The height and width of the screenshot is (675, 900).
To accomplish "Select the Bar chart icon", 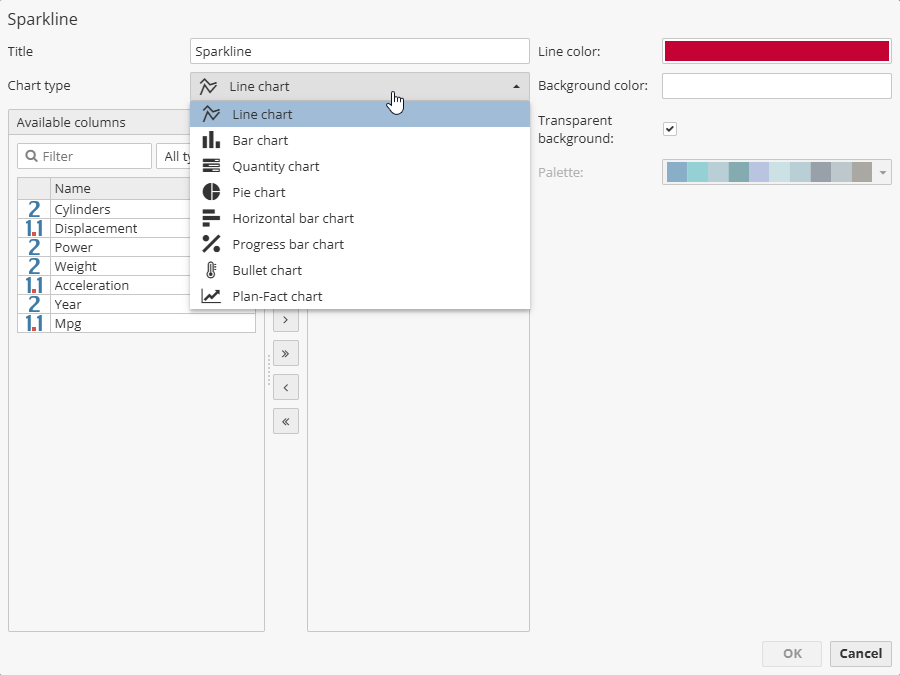I will (x=210, y=140).
